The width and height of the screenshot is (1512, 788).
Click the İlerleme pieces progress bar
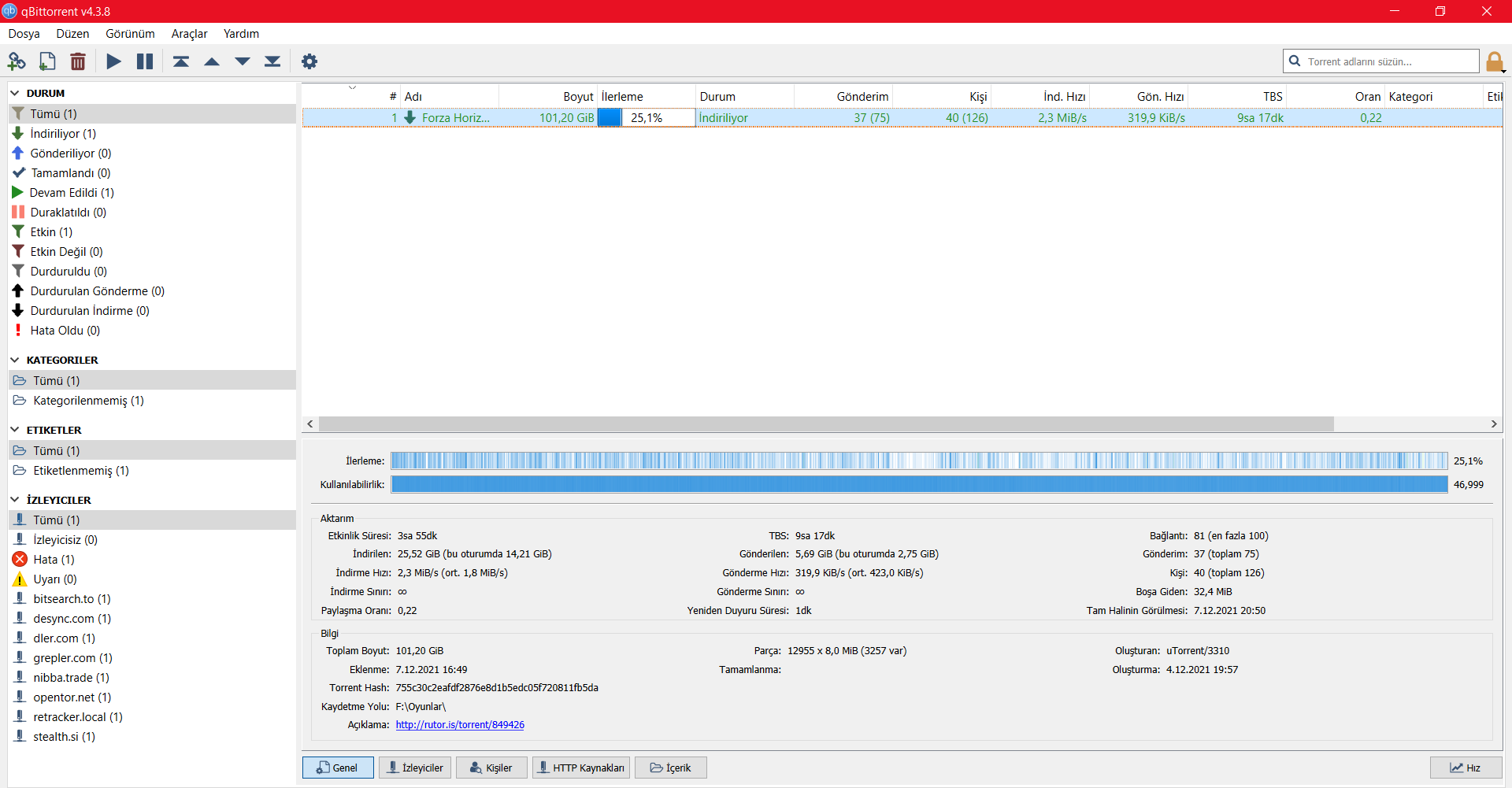tap(919, 461)
